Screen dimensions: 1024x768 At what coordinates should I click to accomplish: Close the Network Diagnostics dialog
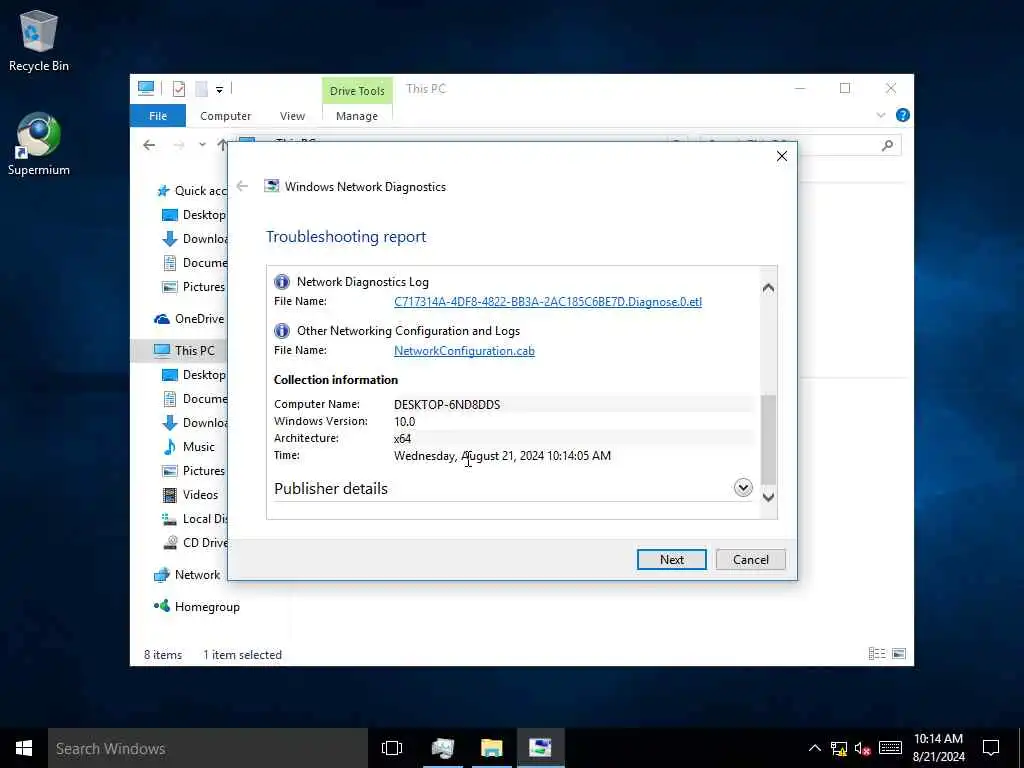[782, 156]
